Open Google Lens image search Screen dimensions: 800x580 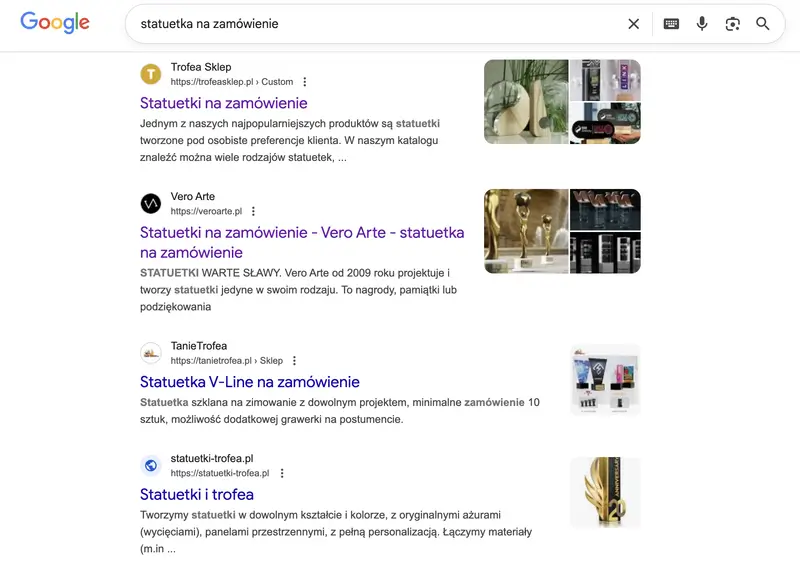(734, 23)
